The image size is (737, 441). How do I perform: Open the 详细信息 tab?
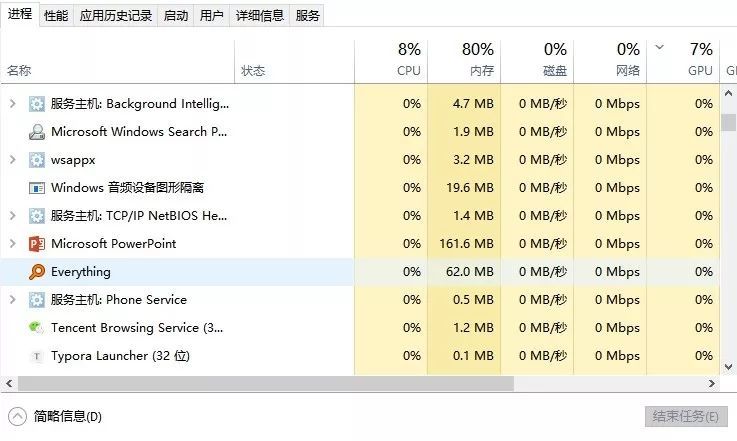pos(260,16)
